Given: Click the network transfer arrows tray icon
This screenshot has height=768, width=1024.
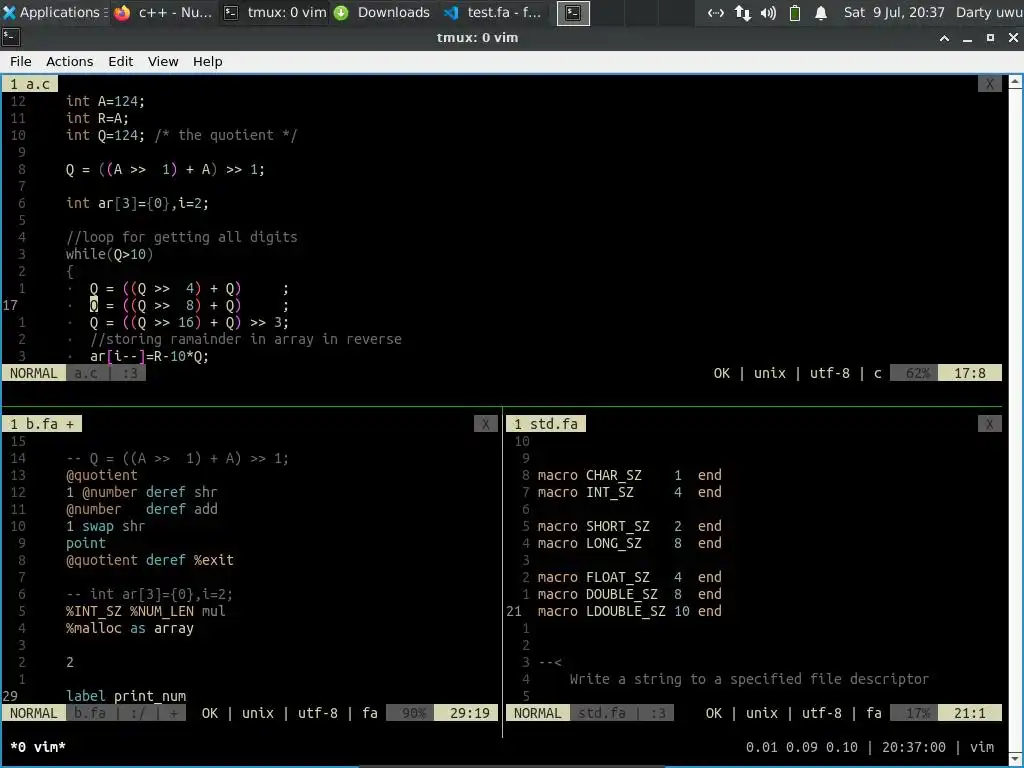Looking at the screenshot, I should coord(743,12).
